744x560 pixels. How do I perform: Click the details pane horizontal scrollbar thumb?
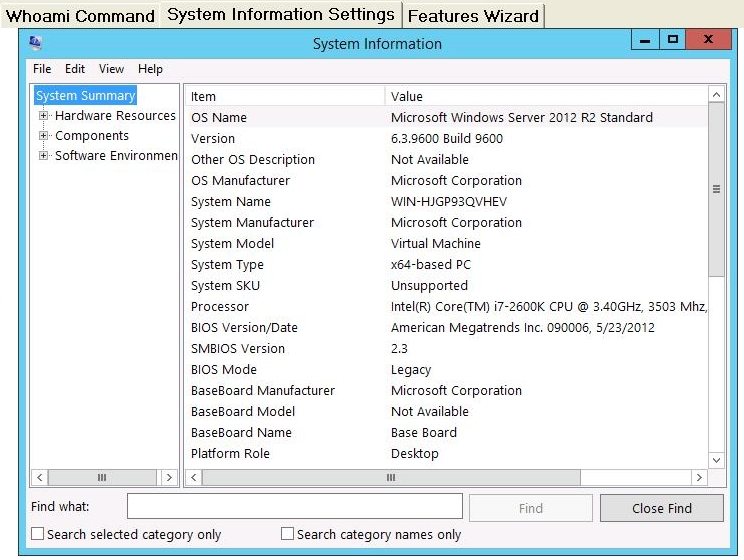point(391,477)
